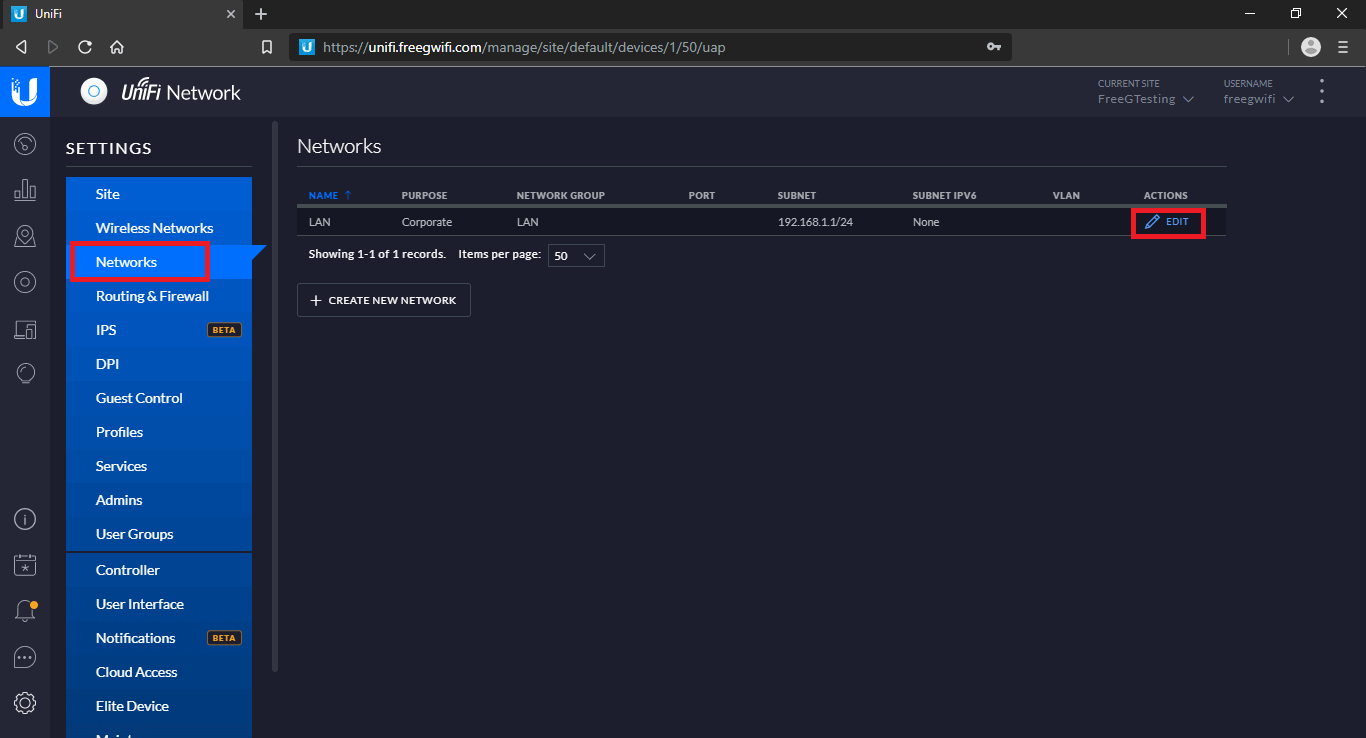The height and width of the screenshot is (738, 1366).
Task: Open the Insights lightbulb icon
Action: [25, 373]
